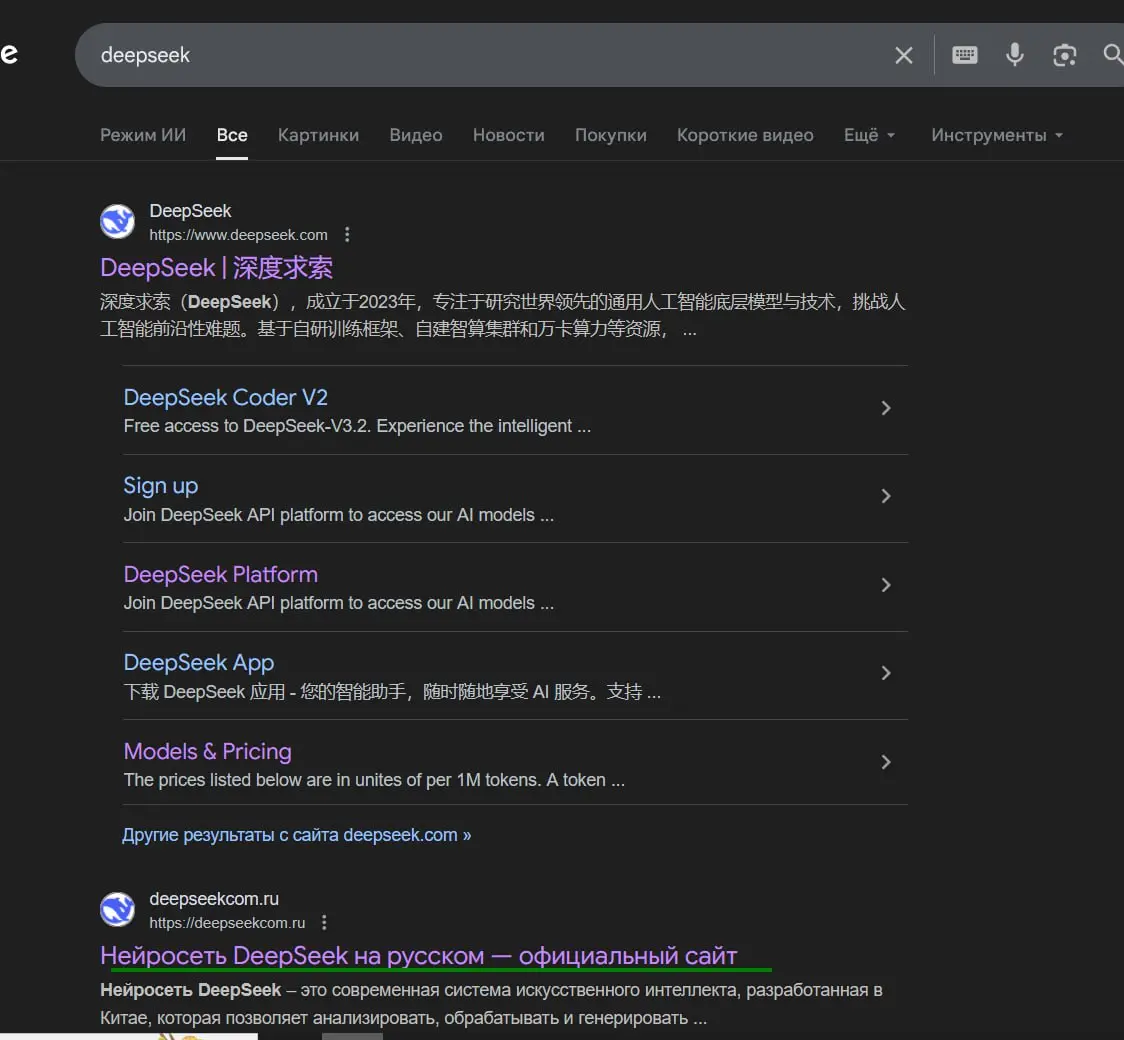Open search by image camera icon
Image resolution: width=1124 pixels, height=1040 pixels.
coord(1065,55)
